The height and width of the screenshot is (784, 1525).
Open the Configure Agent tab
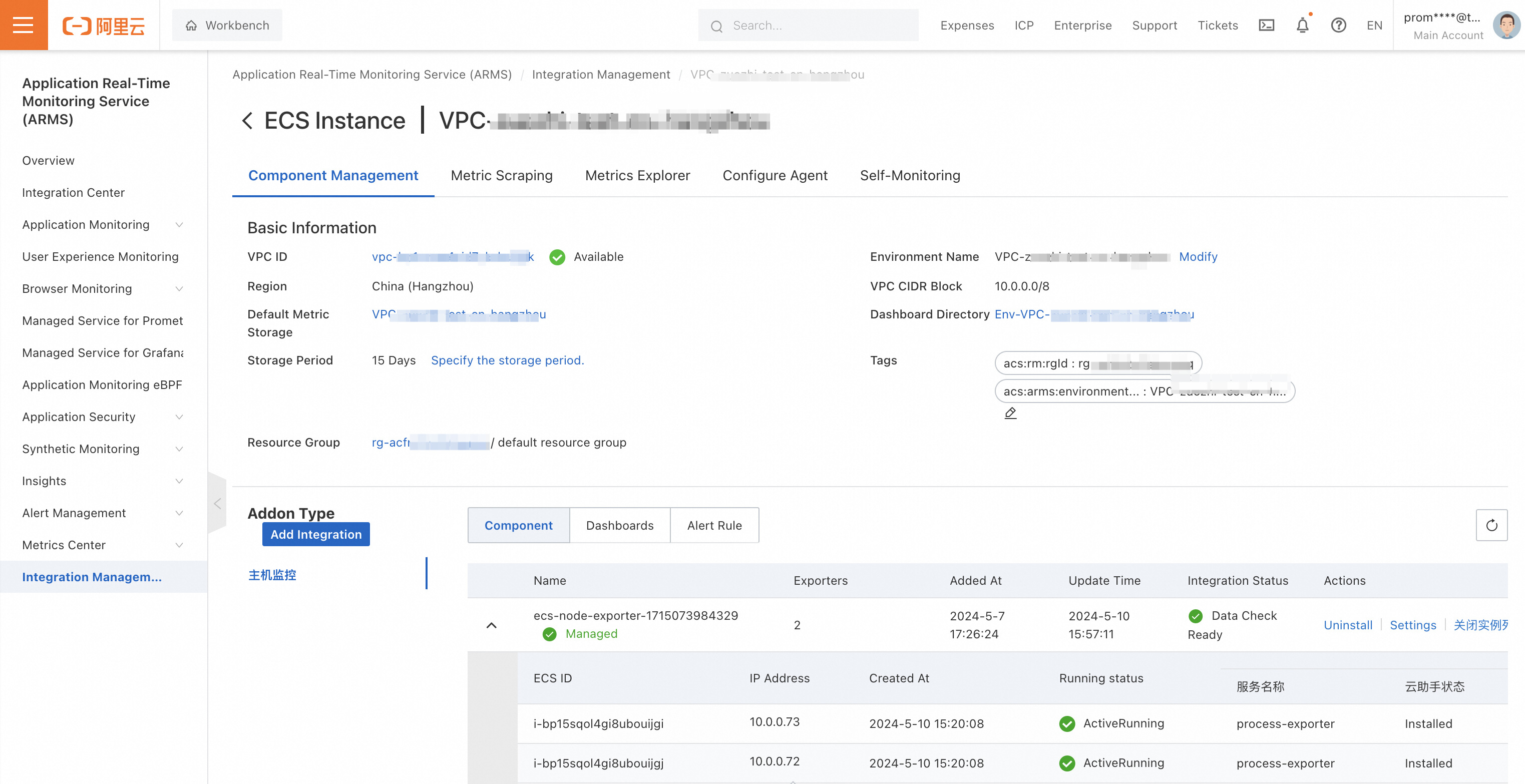(x=775, y=175)
